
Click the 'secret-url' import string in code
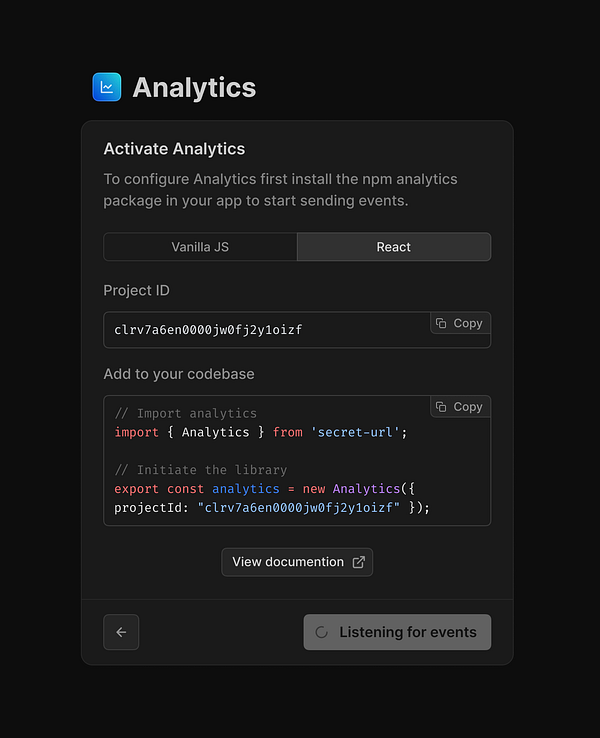pyautogui.click(x=358, y=432)
